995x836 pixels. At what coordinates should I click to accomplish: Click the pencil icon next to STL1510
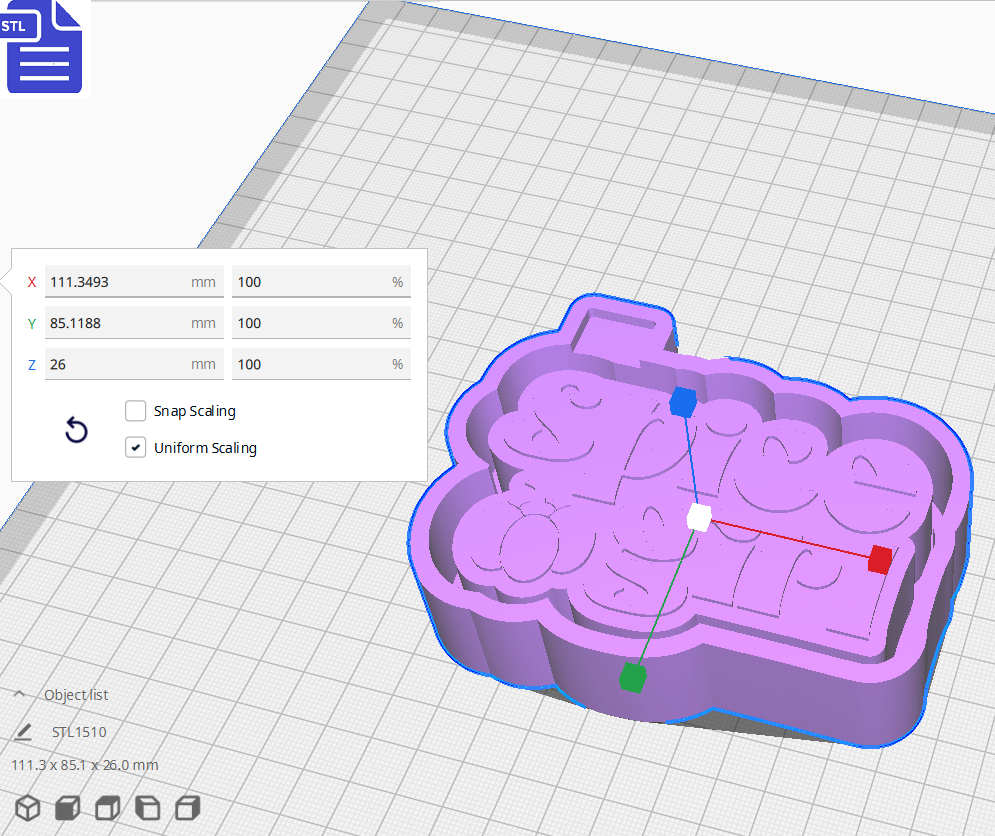tap(24, 731)
